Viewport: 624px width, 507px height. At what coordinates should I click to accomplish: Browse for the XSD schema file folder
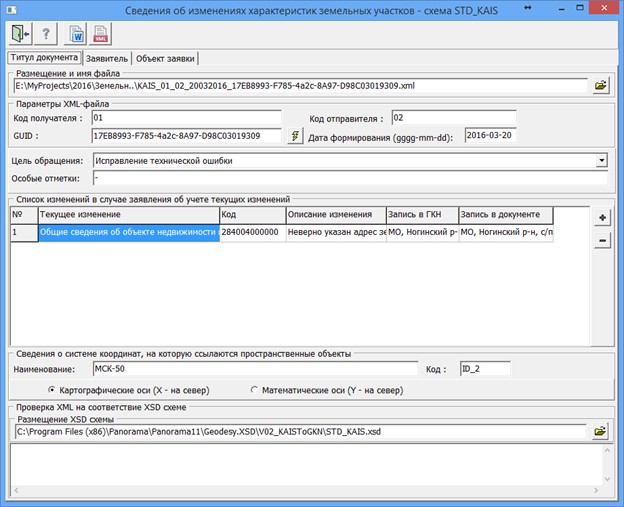click(x=600, y=431)
